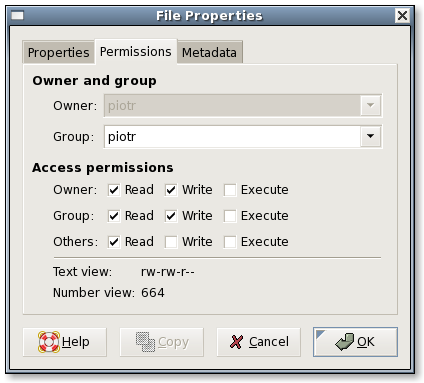Click the Copy pages icon

(145, 342)
